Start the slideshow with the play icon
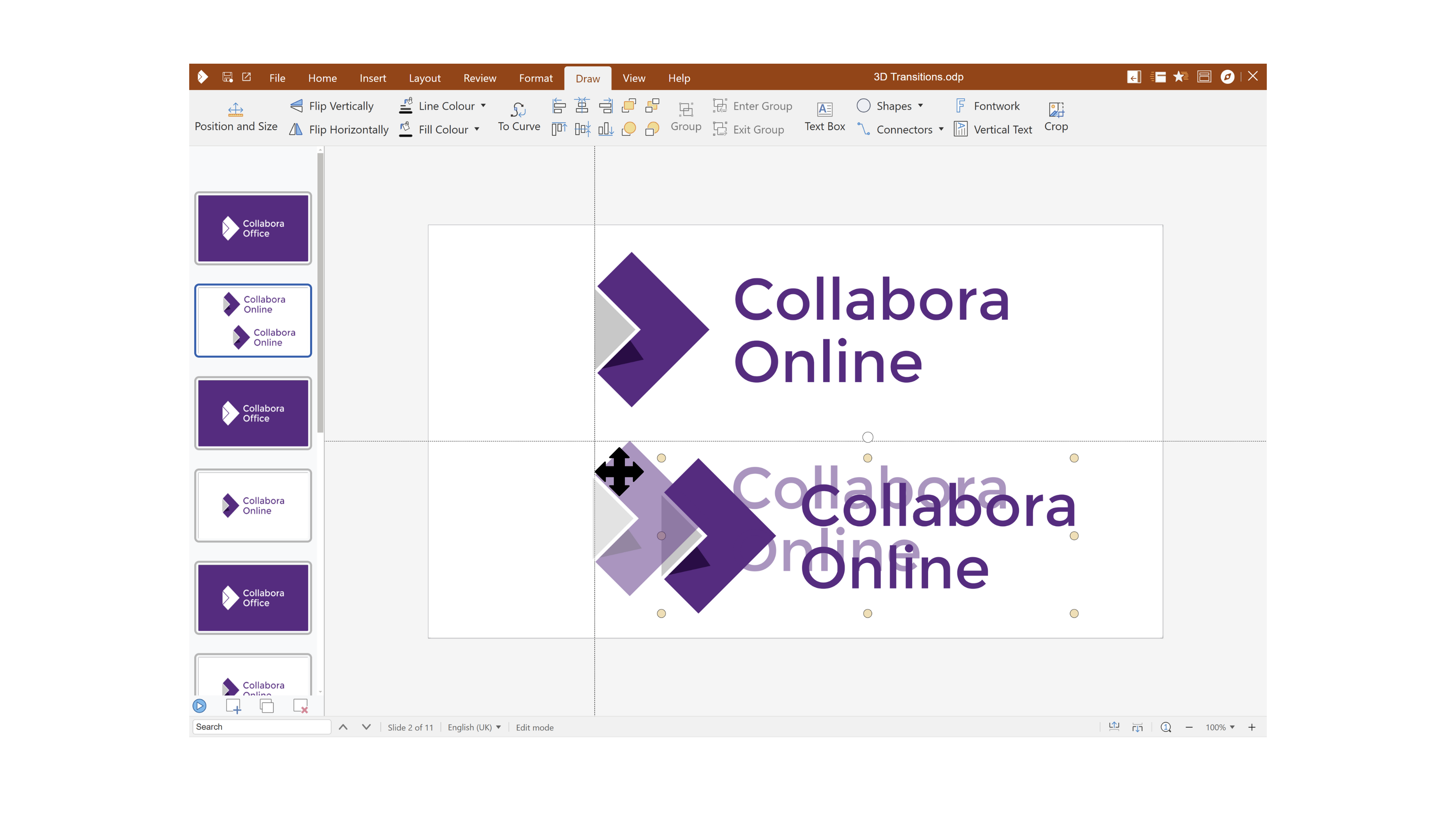 pos(199,705)
